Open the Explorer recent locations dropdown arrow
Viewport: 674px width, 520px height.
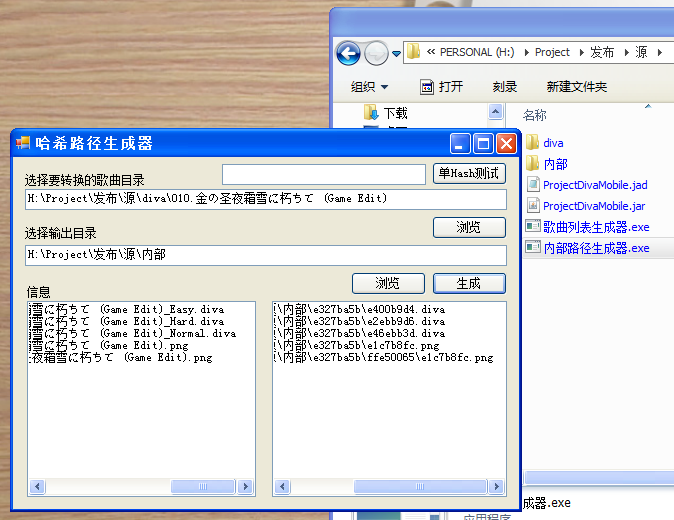[396, 54]
